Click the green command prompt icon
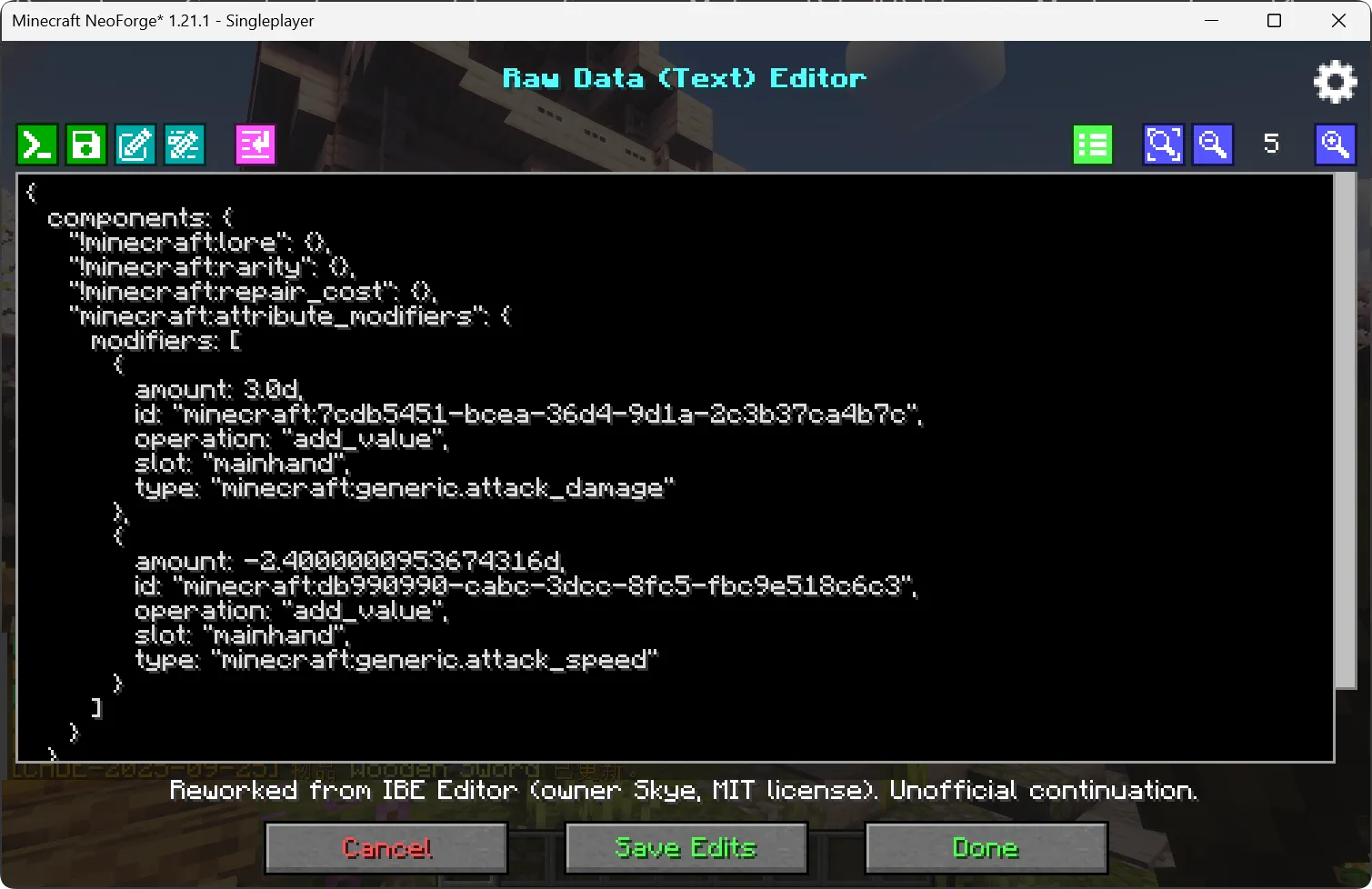The width and height of the screenshot is (1372, 889). [37, 145]
